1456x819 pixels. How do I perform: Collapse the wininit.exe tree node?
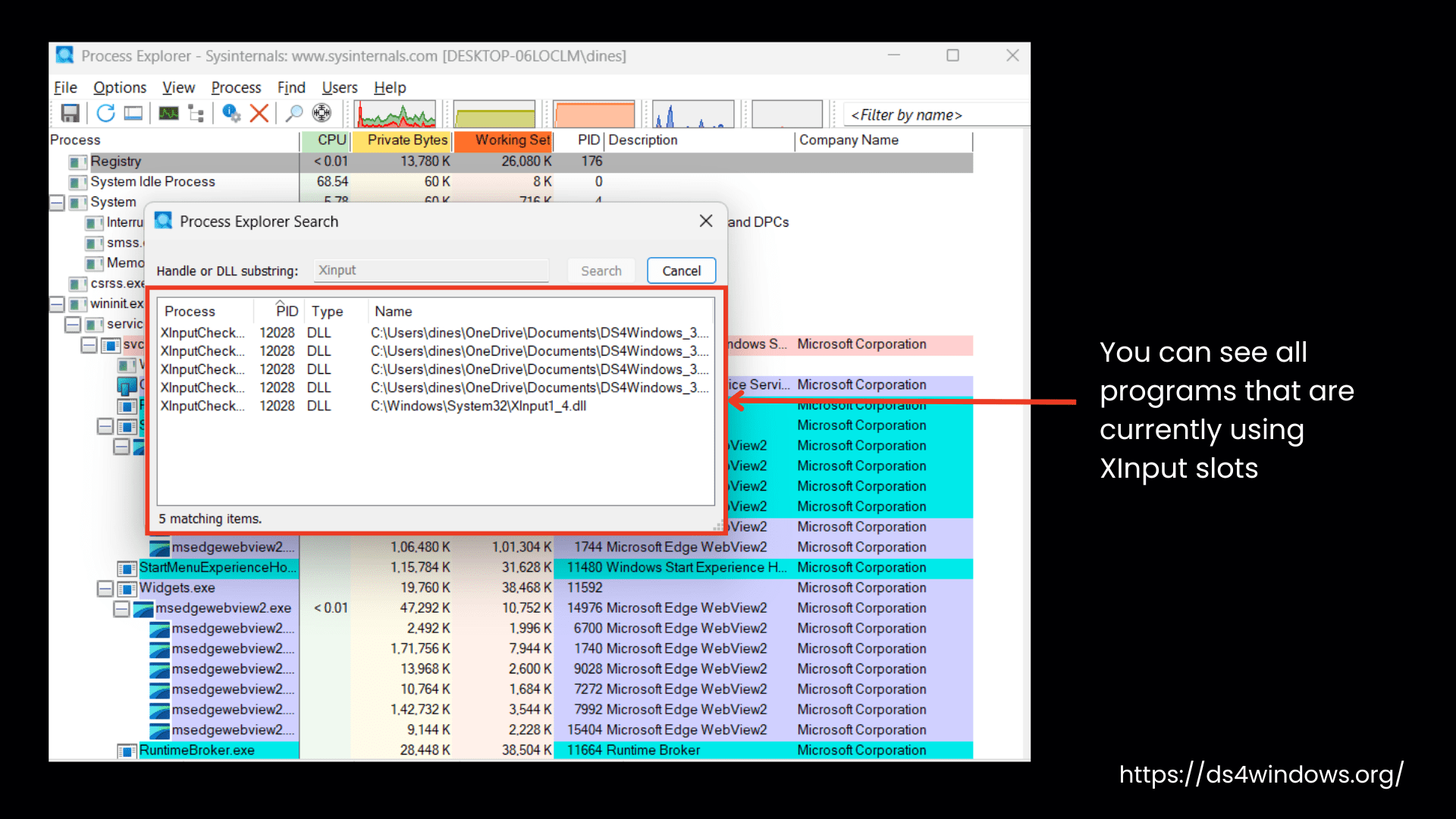coord(57,304)
